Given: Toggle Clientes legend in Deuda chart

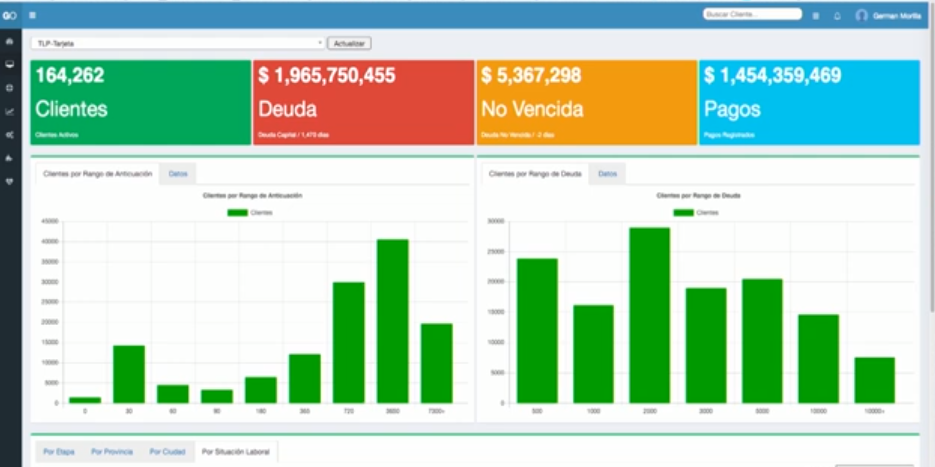Looking at the screenshot, I should point(696,212).
